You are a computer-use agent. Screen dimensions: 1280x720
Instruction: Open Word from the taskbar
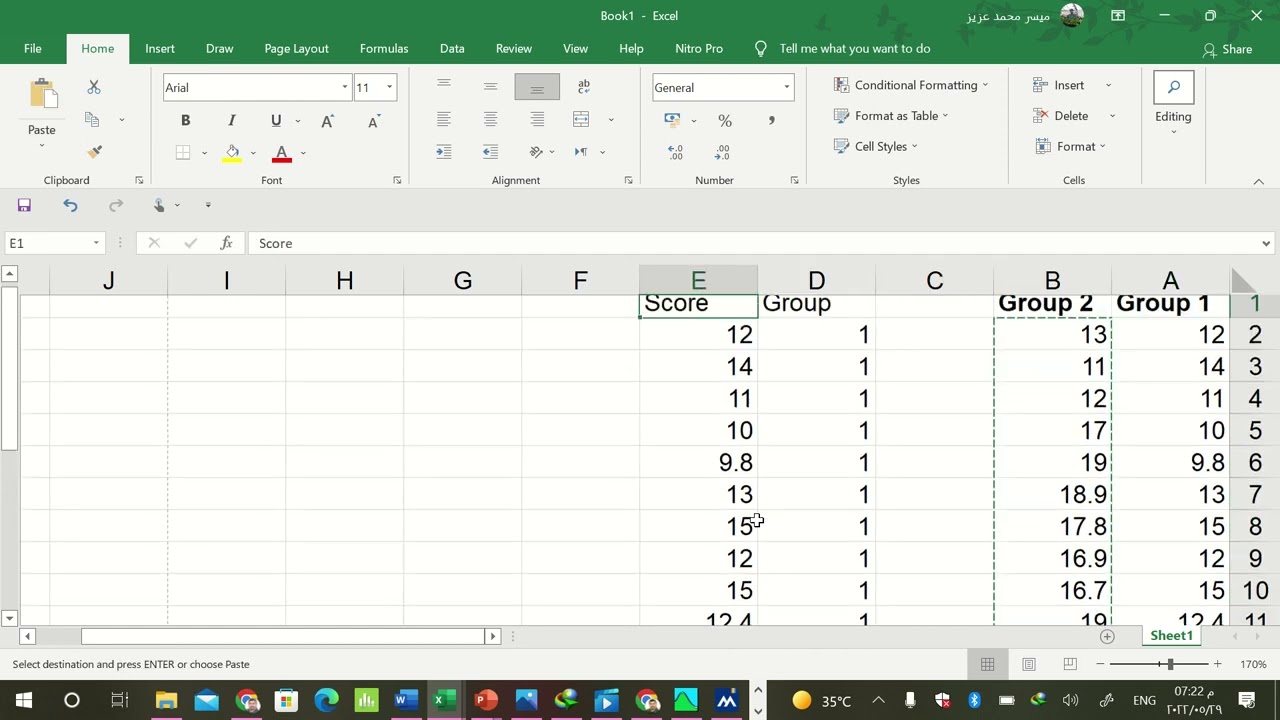pos(404,700)
